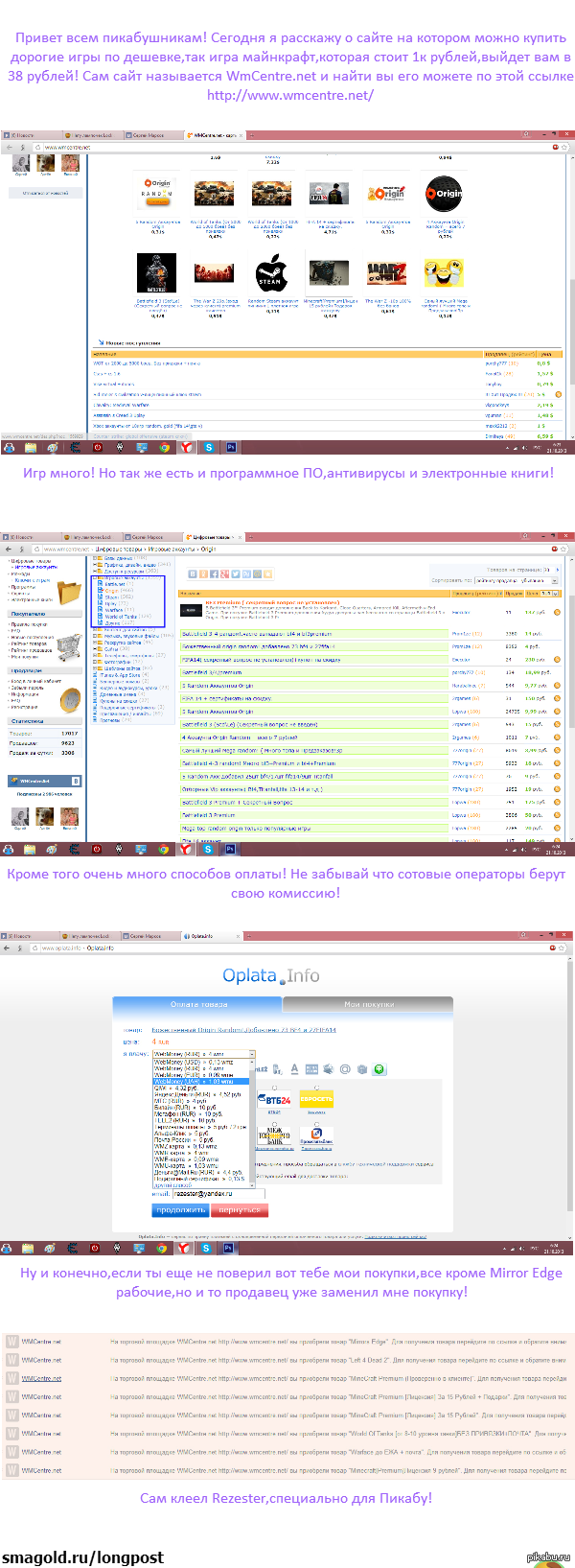Screen dimensions: 575x1568
Task: Click the Skype taskbar icon in second screenshot
Action: tap(208, 849)
